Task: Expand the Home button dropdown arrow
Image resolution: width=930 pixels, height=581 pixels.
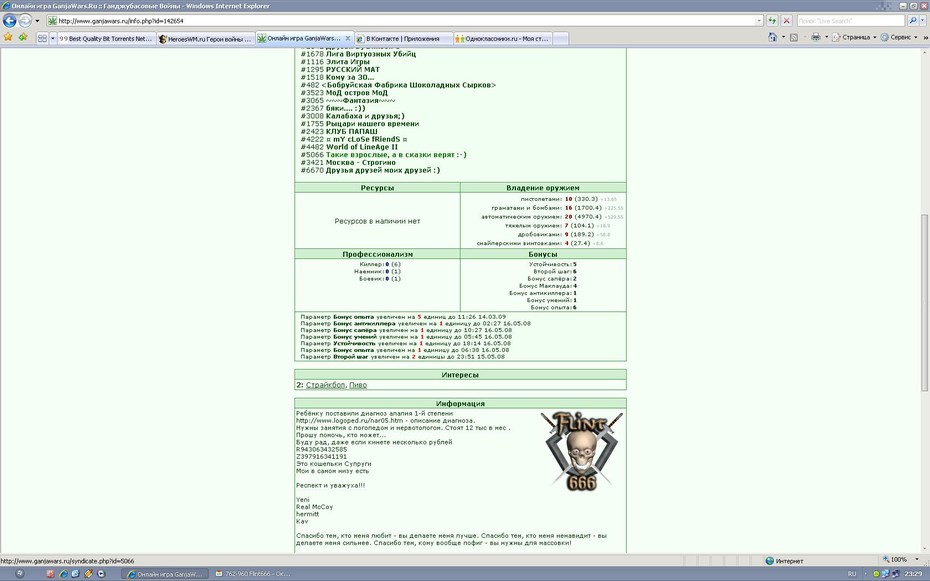Action: (783, 37)
